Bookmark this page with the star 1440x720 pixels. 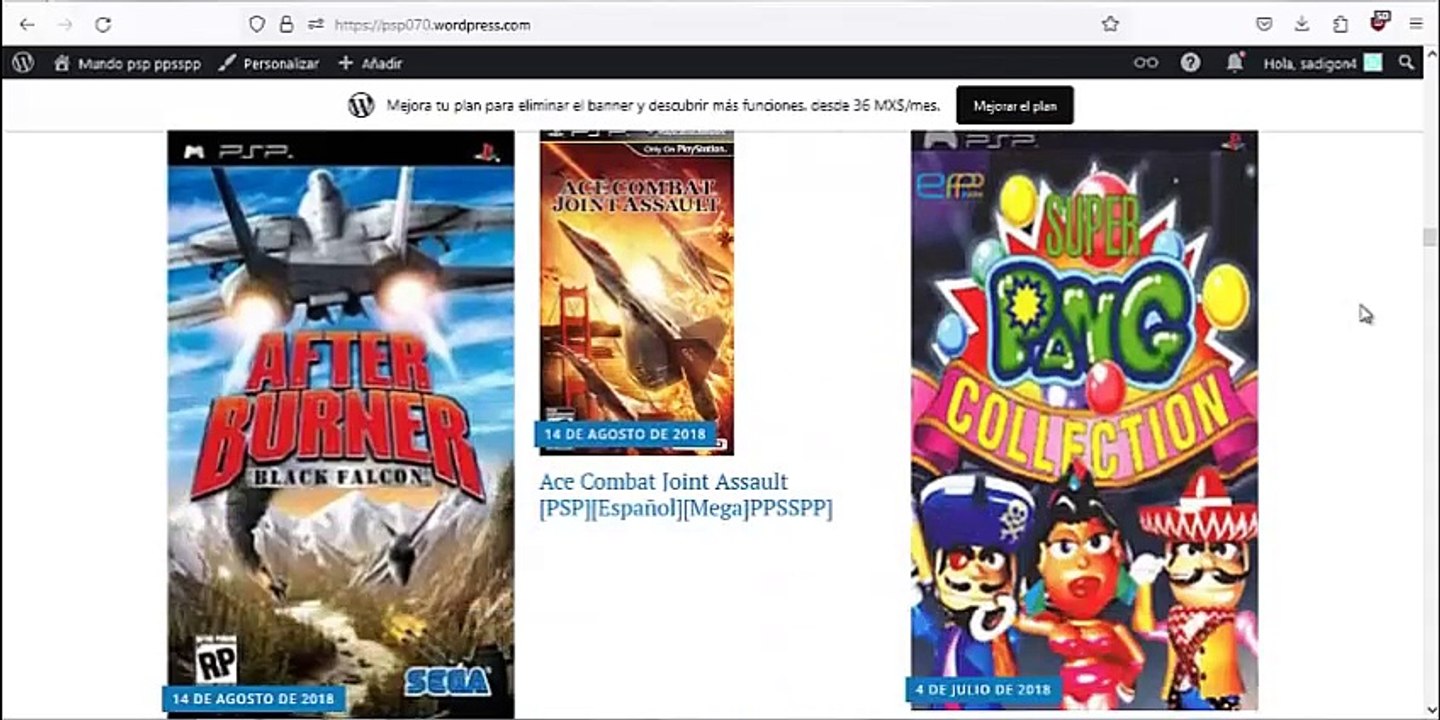tap(1110, 25)
